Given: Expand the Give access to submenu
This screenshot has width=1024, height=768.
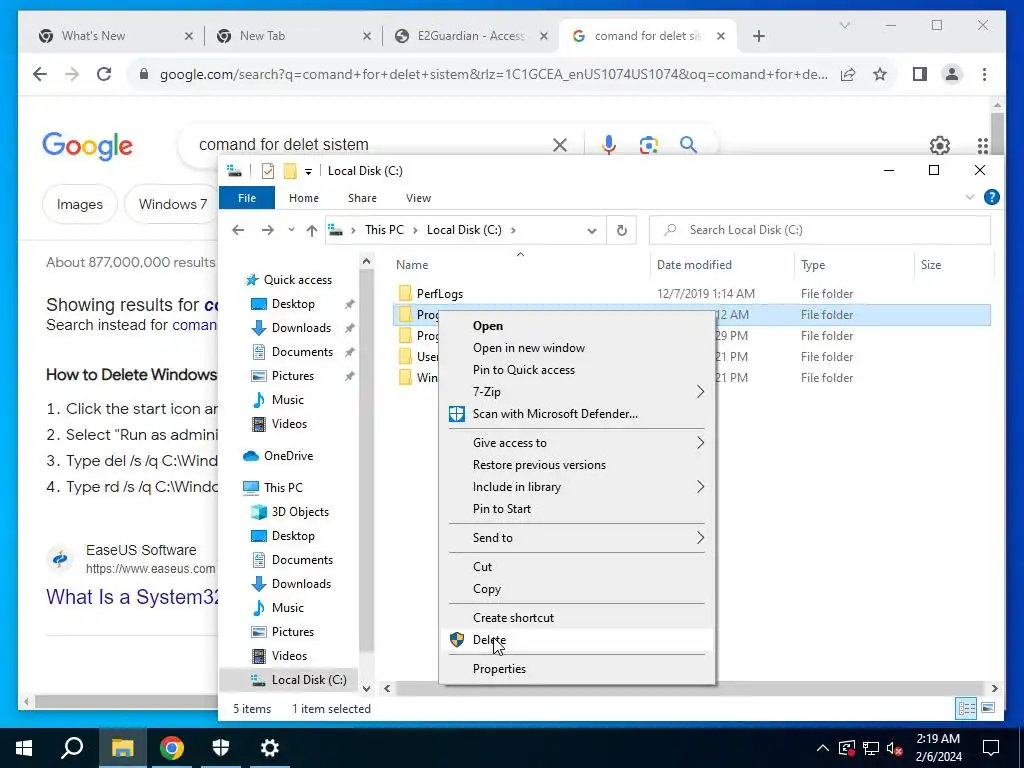Looking at the screenshot, I should pos(577,443).
